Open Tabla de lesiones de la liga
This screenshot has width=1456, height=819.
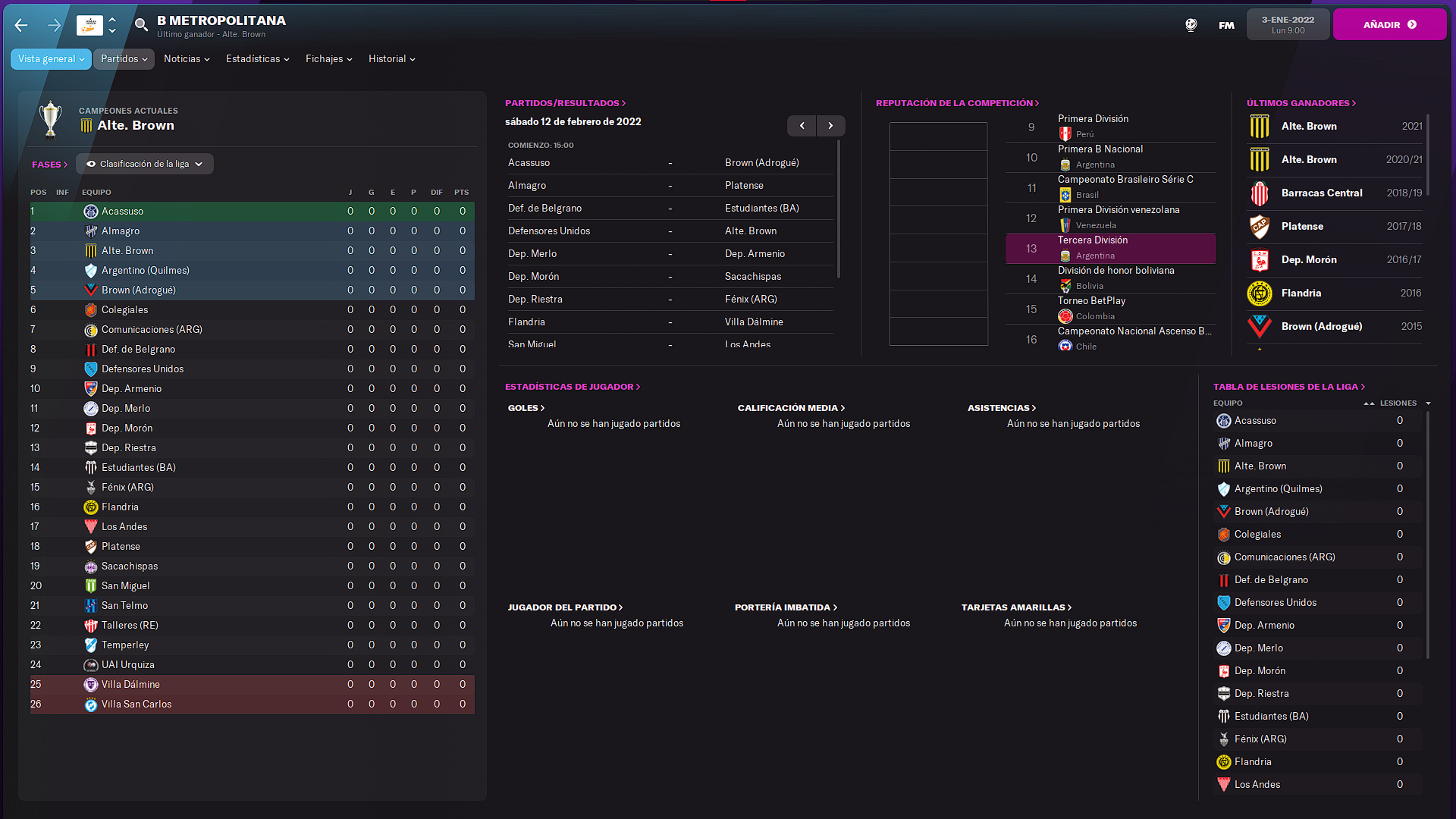[x=1289, y=387]
